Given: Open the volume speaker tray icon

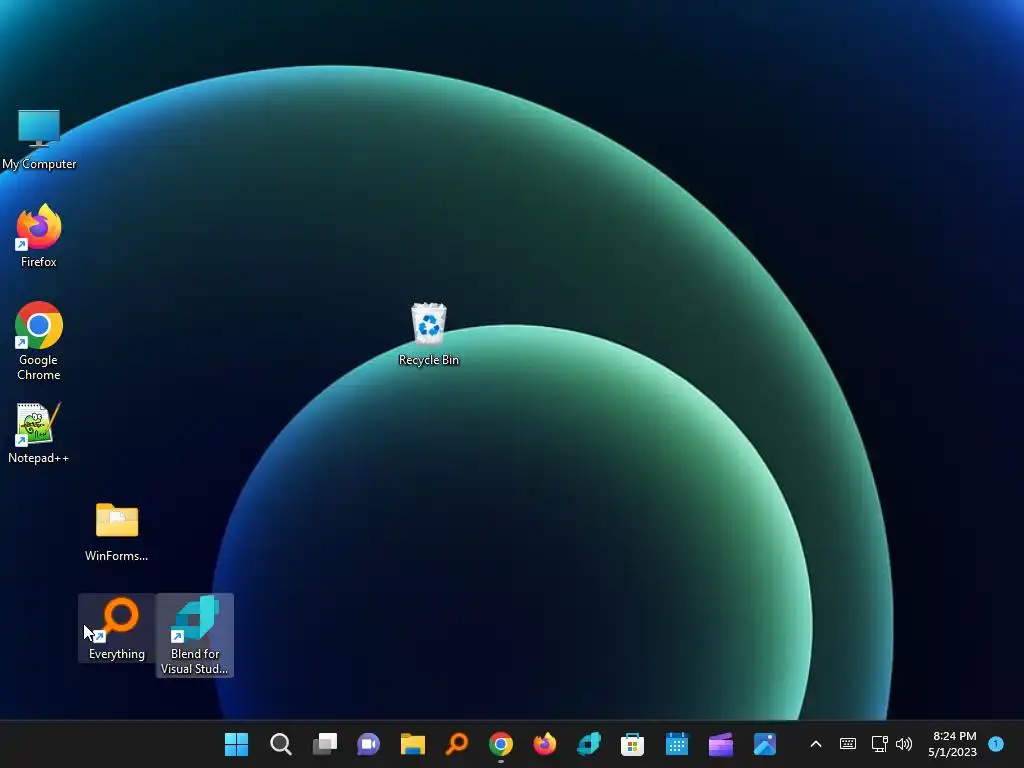Looking at the screenshot, I should [904, 744].
